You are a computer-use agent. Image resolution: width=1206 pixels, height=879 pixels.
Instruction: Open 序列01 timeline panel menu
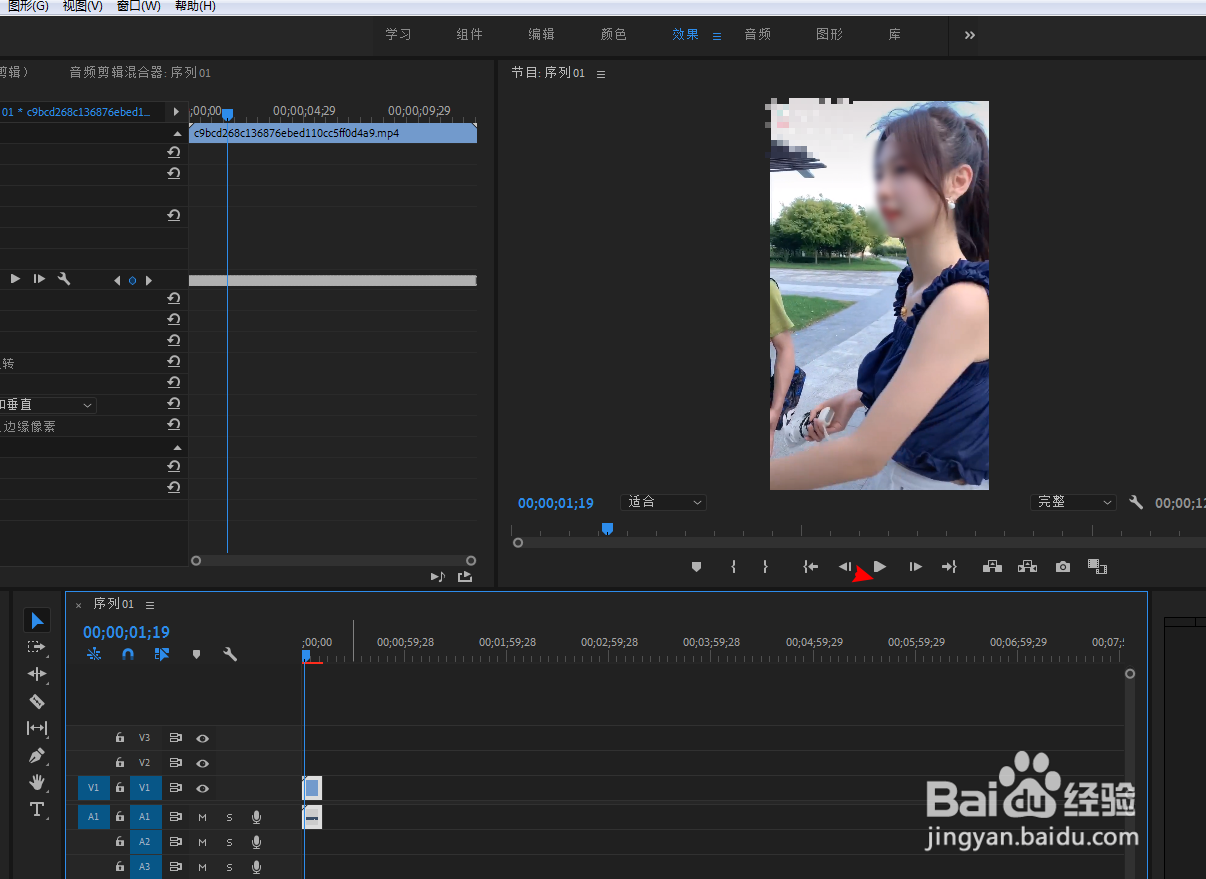click(150, 605)
